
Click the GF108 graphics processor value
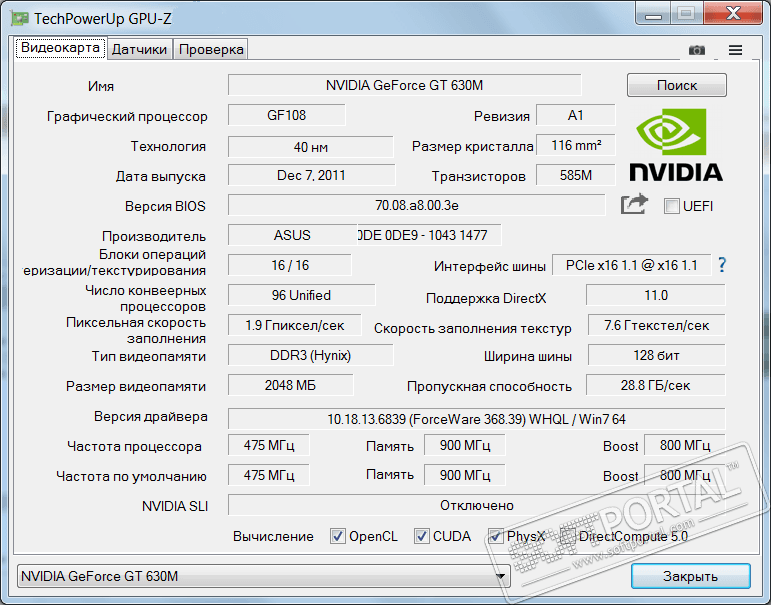click(287, 115)
